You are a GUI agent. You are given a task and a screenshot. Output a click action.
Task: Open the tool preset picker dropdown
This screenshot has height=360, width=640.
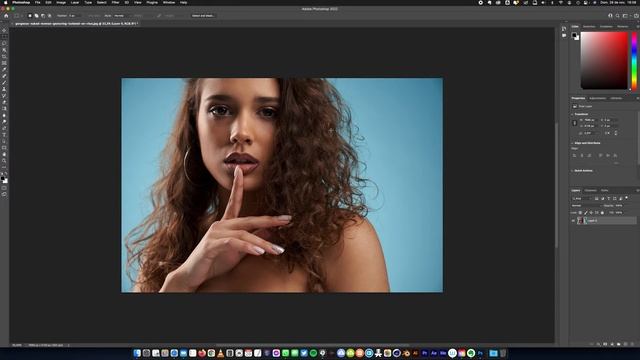click(18, 16)
